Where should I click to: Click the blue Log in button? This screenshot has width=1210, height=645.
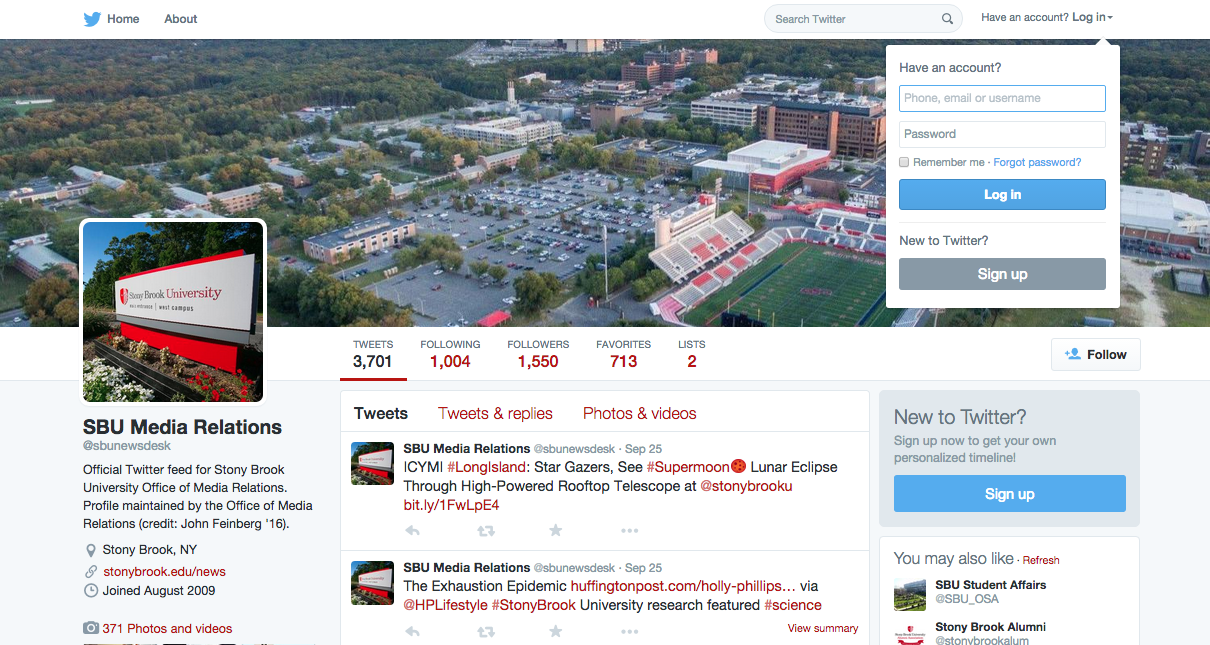coord(1002,195)
